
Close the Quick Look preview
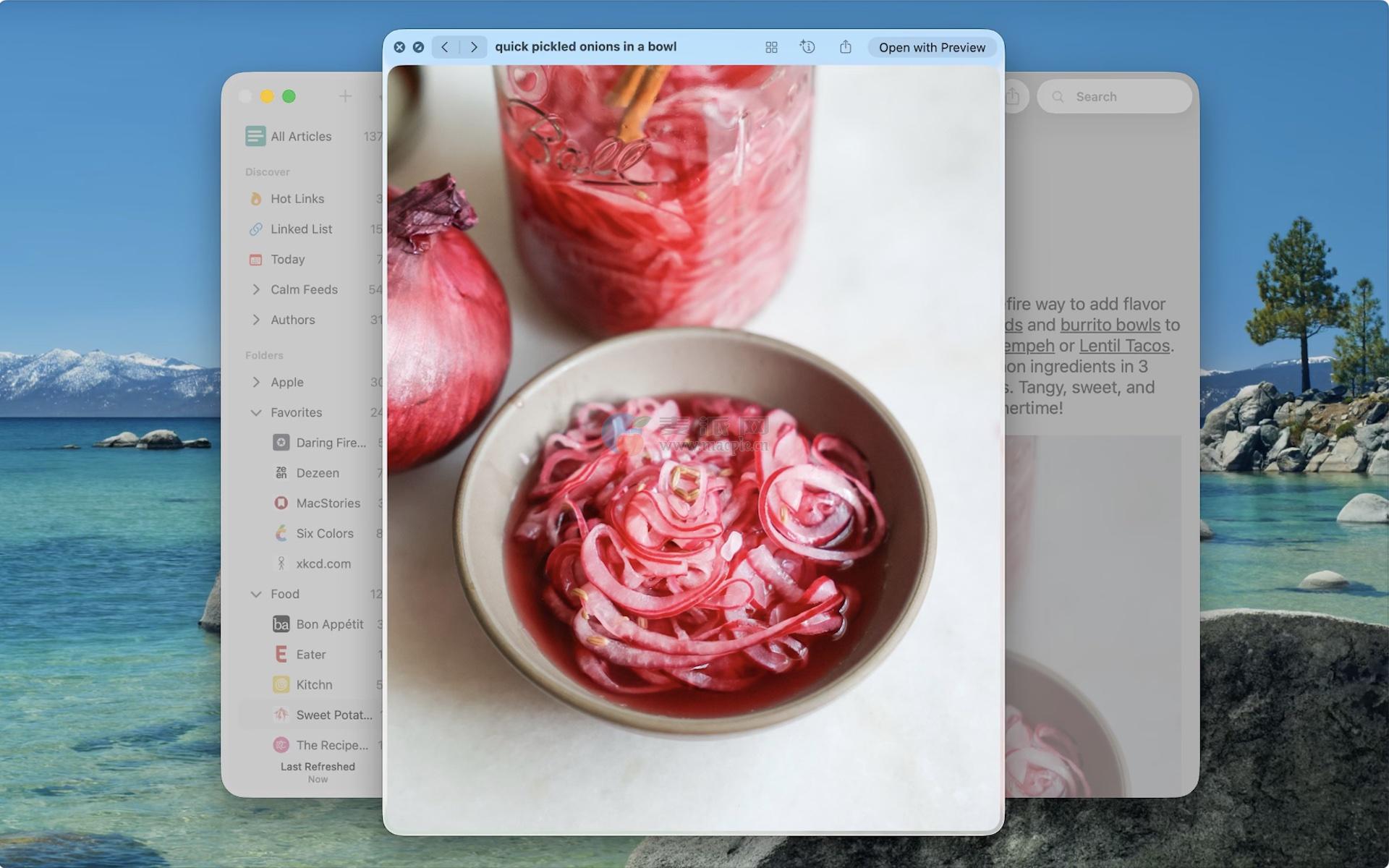coord(399,48)
